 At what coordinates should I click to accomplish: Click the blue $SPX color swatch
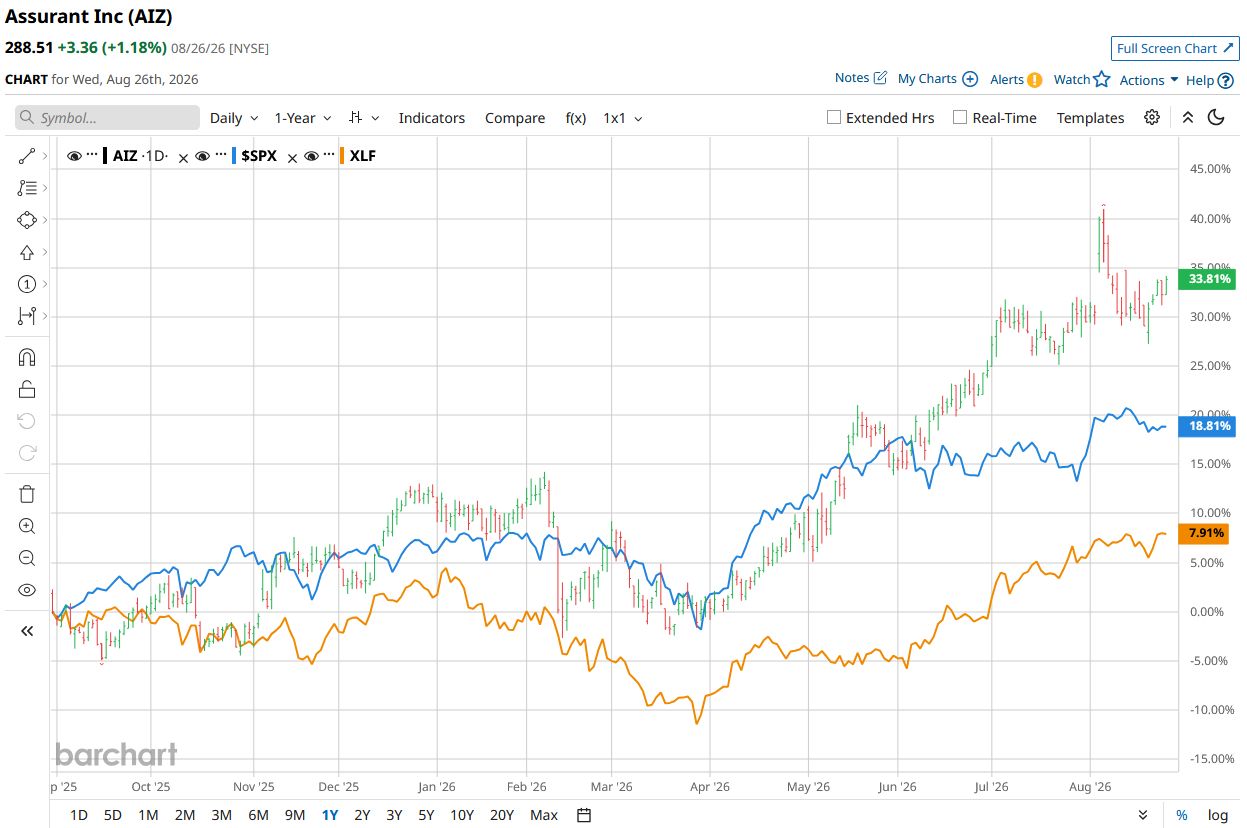click(x=234, y=156)
